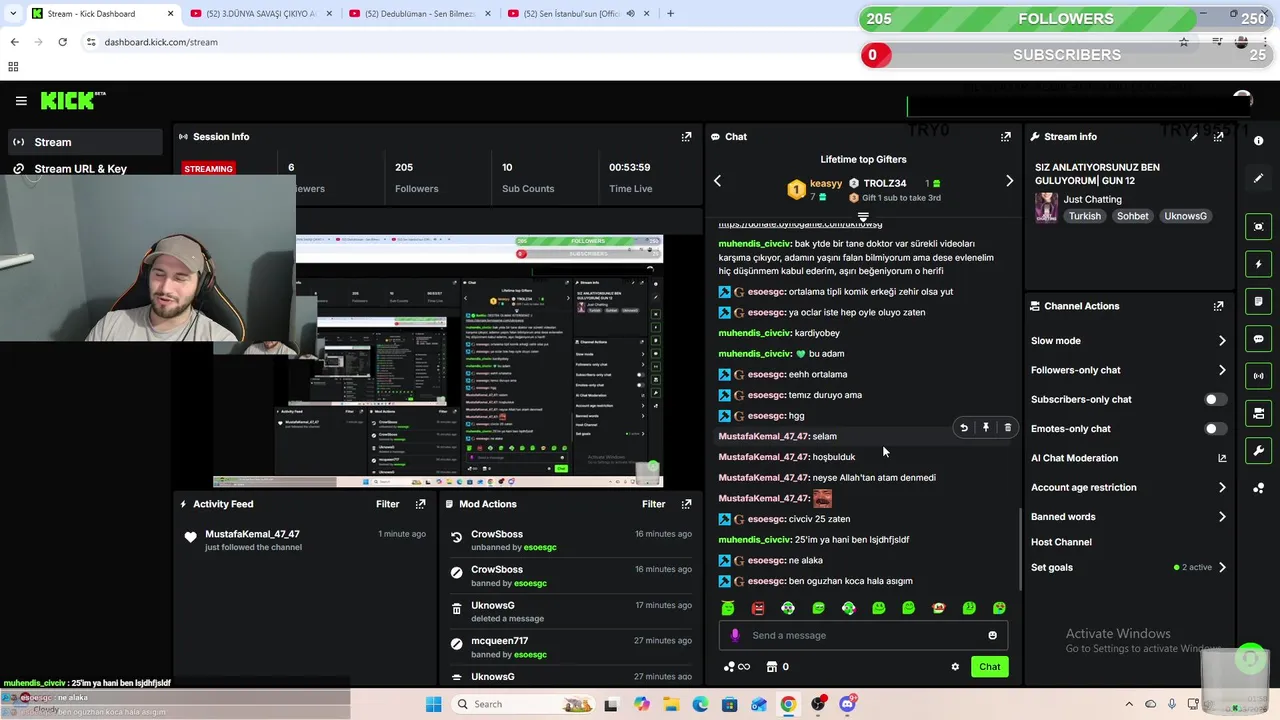Send message with Chat button
Screen dimensions: 1280x720
[x=989, y=667]
